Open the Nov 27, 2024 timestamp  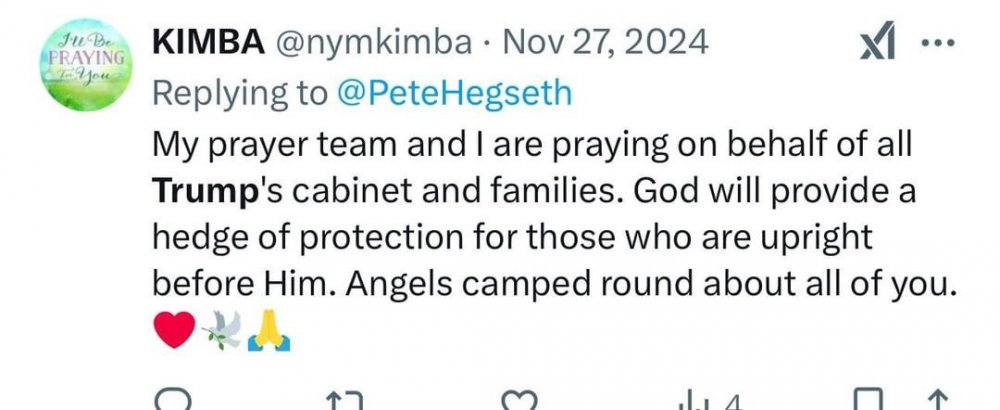[607, 42]
